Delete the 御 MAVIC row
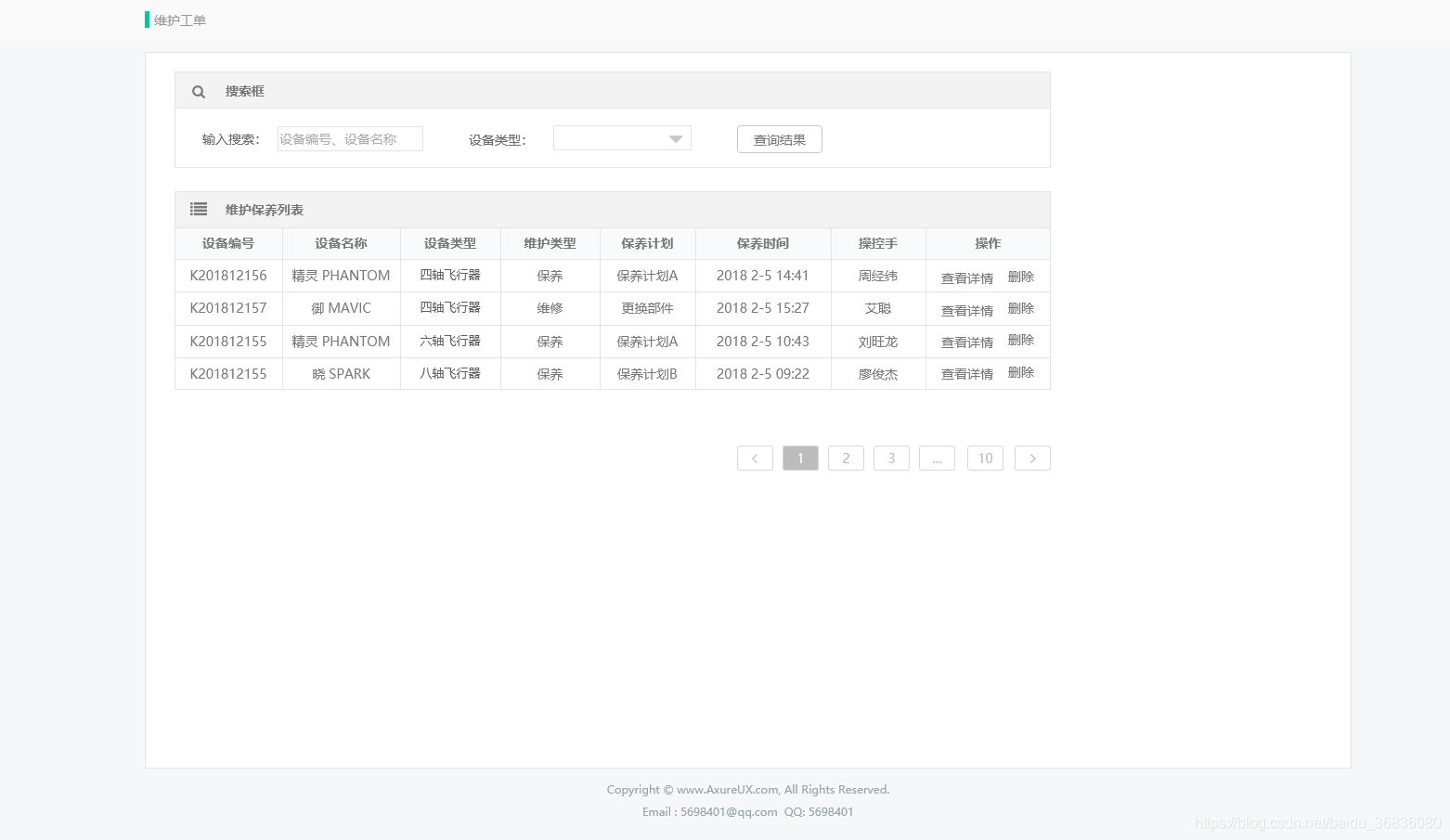The height and width of the screenshot is (840, 1450). point(1020,308)
